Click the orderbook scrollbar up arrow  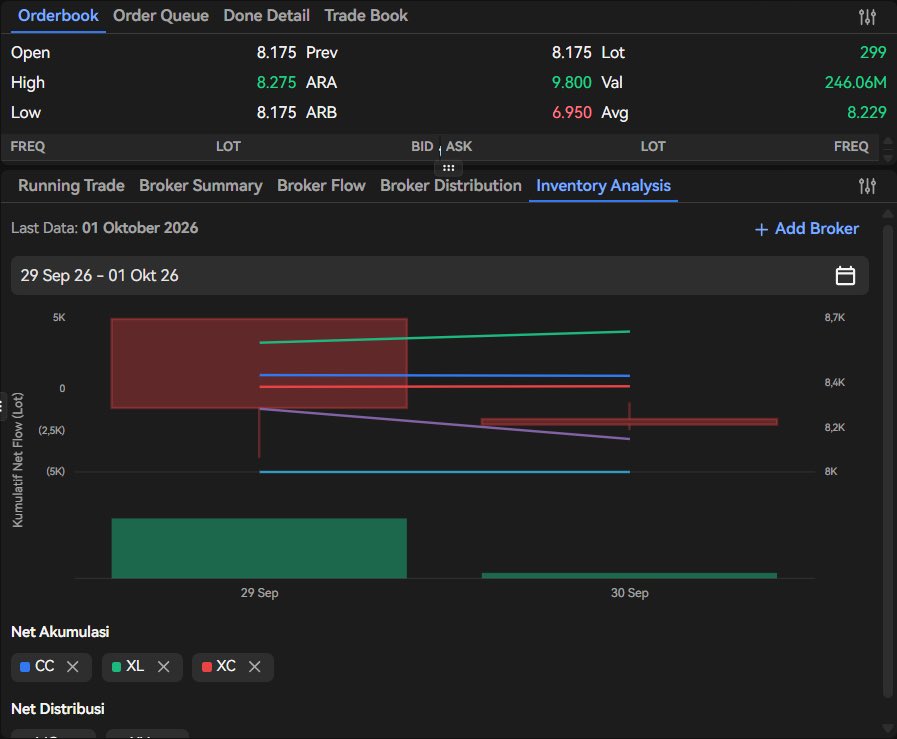coord(888,141)
